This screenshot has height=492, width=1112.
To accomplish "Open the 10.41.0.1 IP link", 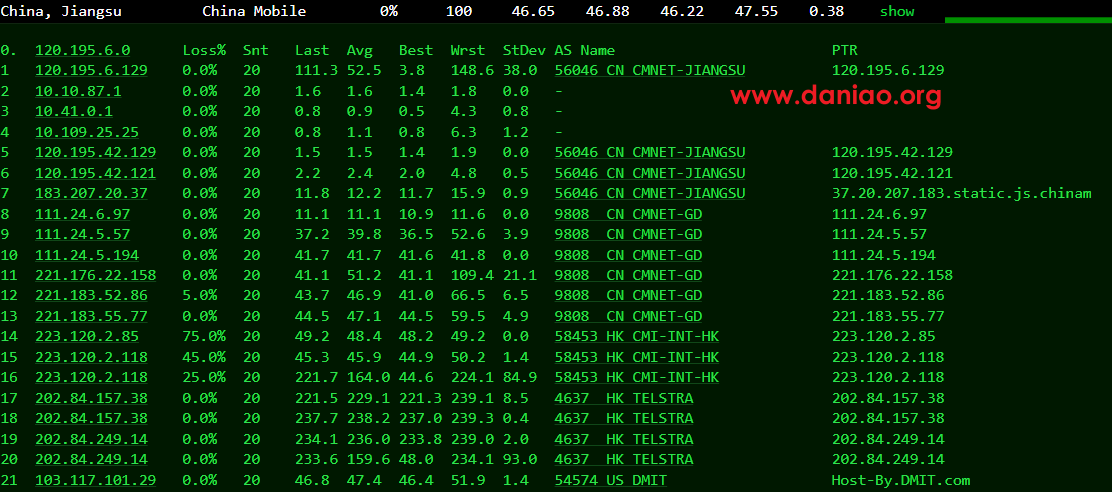I will [74, 111].
